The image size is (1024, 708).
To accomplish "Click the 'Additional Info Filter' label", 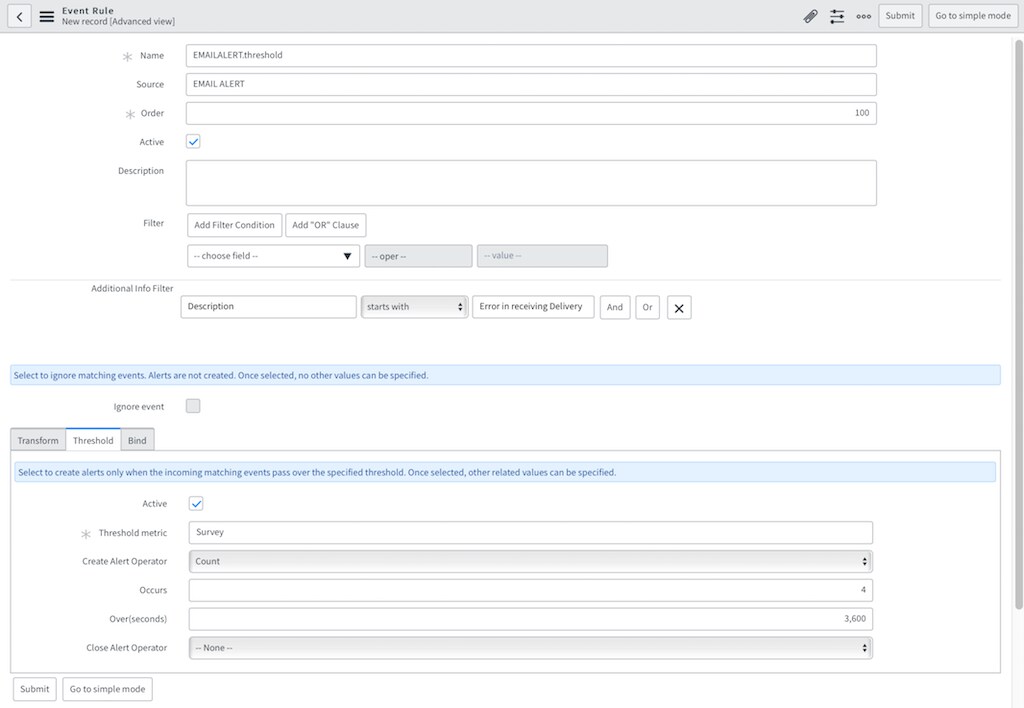I will pyautogui.click(x=132, y=288).
